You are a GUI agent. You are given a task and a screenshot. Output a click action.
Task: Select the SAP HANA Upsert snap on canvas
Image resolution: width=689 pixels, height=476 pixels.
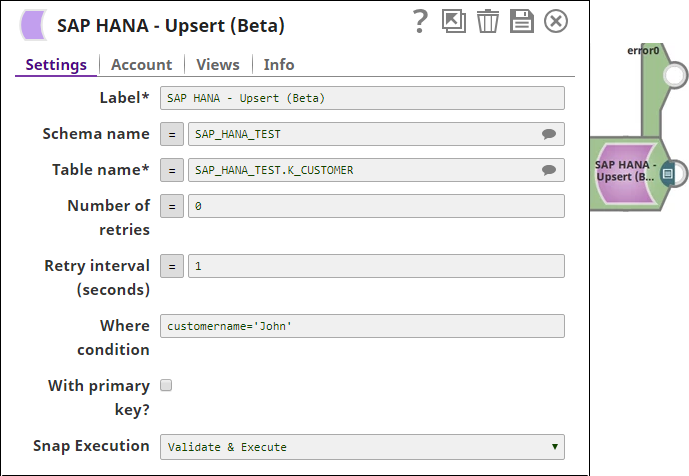point(624,173)
